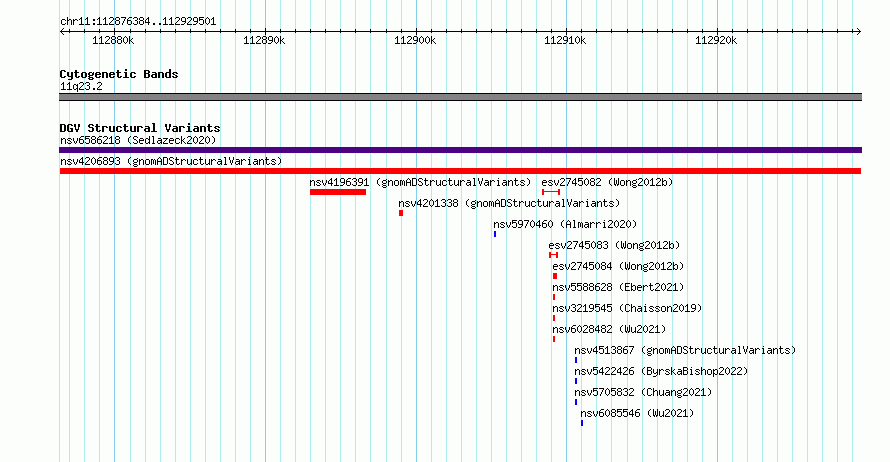Image resolution: width=890 pixels, height=462 pixels.
Task: Open nsv6028482 (Wu2021) variant label
Action: pos(609,329)
